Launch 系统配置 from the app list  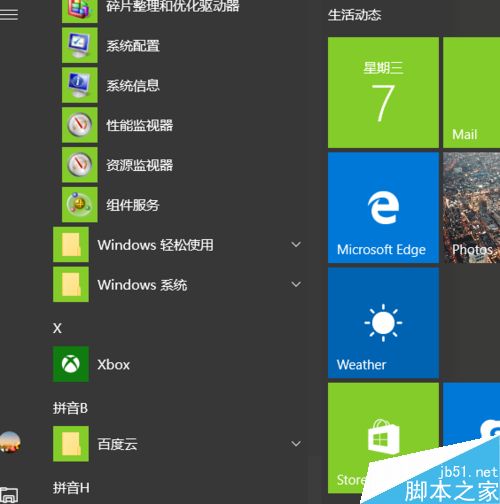pos(133,46)
